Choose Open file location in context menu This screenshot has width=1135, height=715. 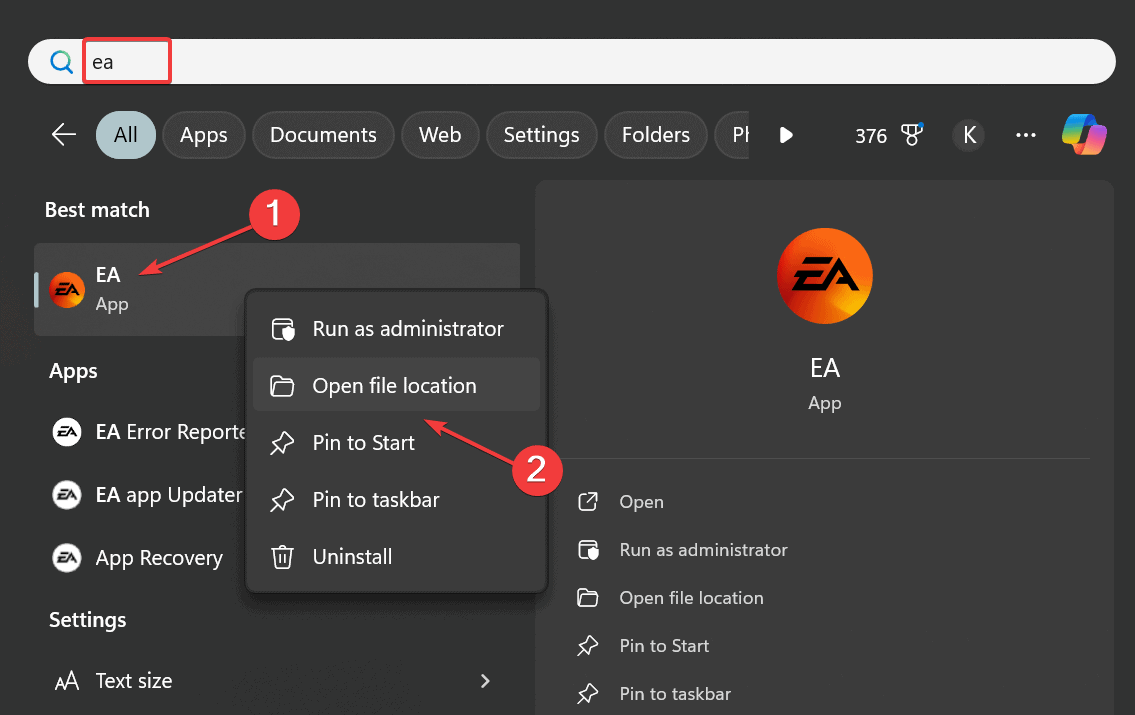[396, 385]
